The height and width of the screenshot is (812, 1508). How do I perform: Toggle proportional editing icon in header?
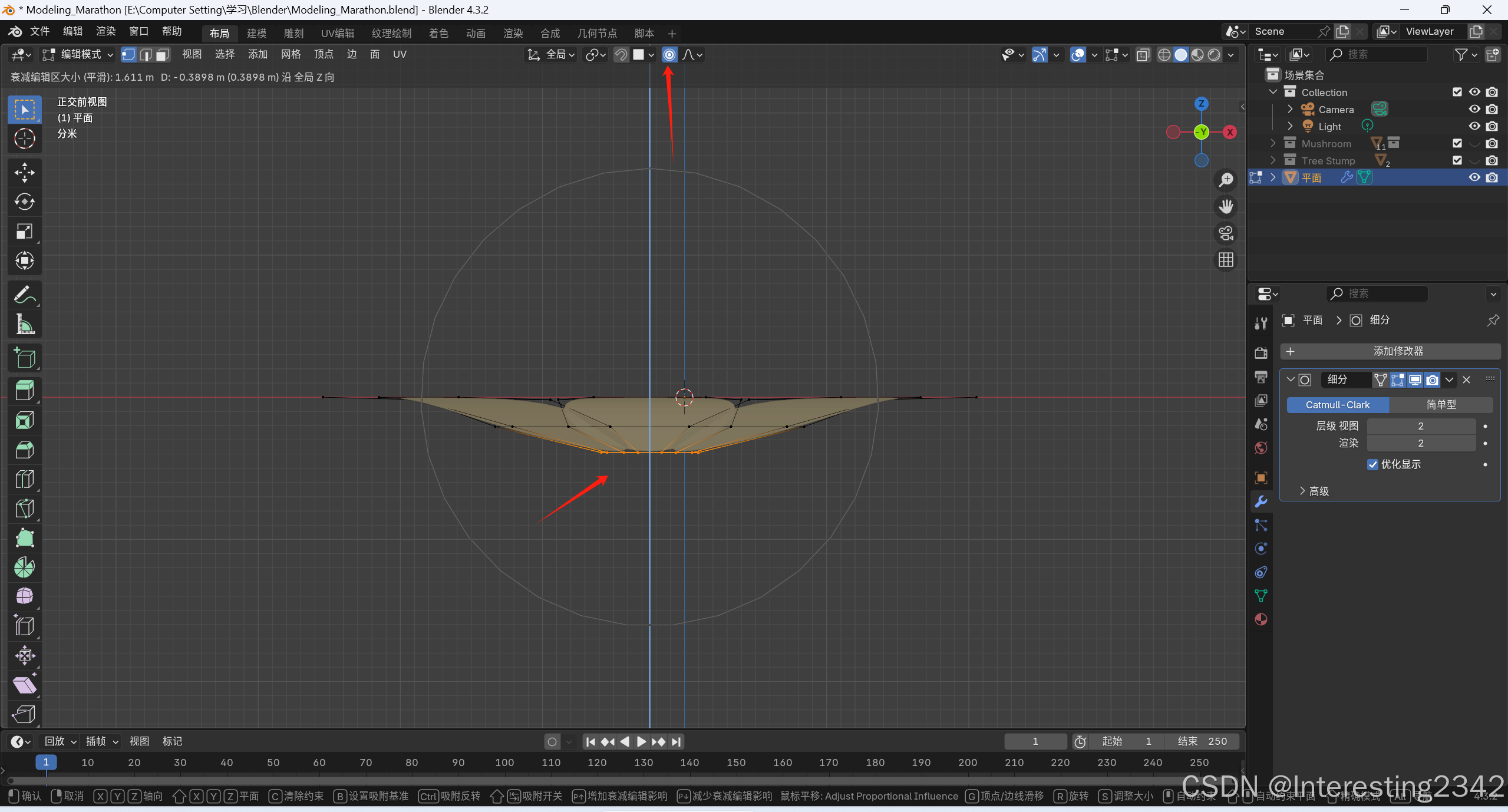coord(669,55)
